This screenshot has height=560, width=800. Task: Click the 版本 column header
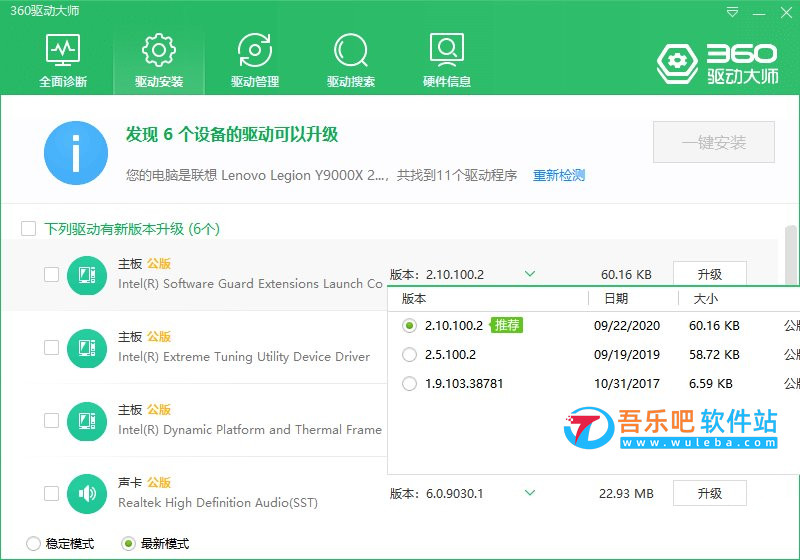[414, 298]
